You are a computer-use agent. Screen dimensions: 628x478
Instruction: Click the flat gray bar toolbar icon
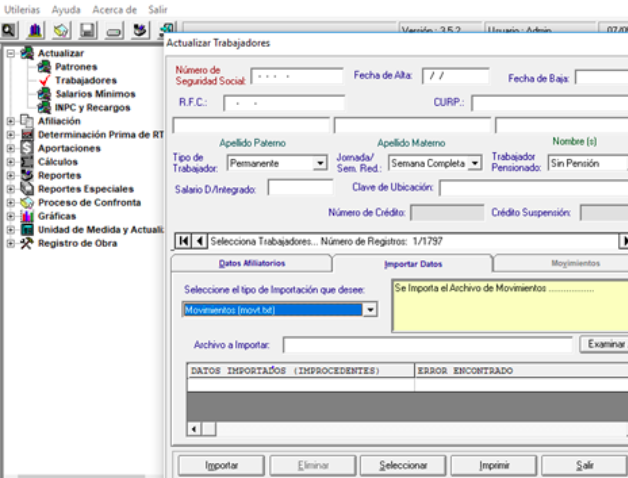114,32
